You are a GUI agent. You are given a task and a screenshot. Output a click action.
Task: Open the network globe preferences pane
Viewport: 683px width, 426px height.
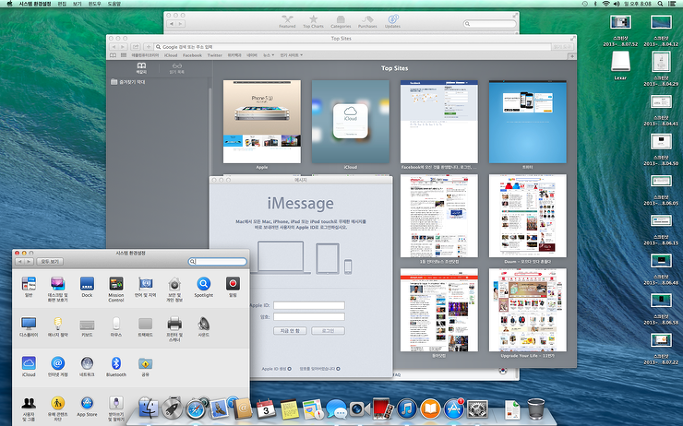click(x=87, y=366)
